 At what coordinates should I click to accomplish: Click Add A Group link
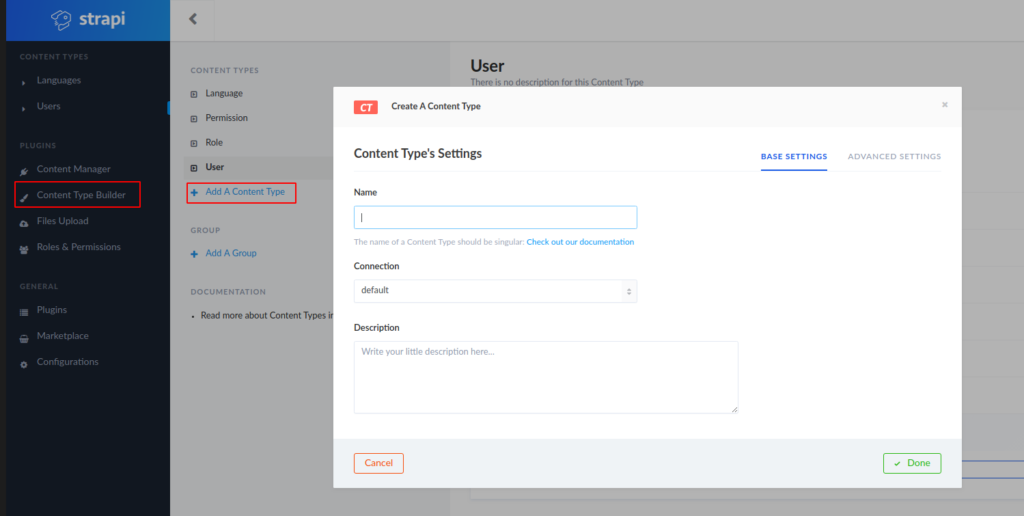(x=231, y=253)
